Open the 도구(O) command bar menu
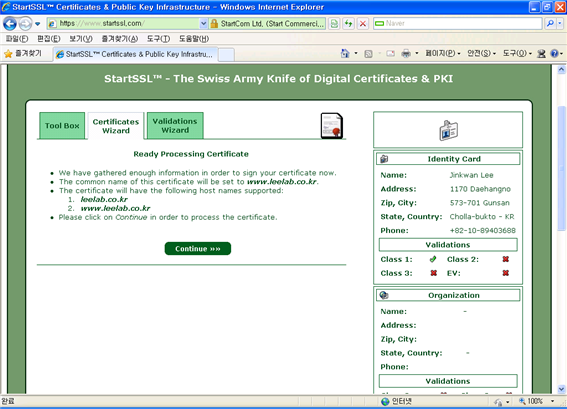Image resolution: width=567 pixels, height=409 pixels. pyautogui.click(x=517, y=54)
